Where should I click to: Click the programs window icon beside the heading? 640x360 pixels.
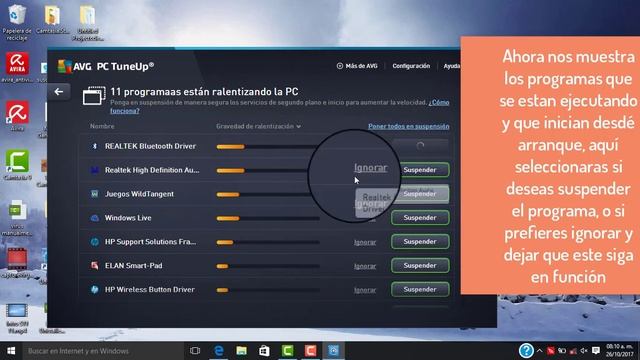click(x=93, y=96)
